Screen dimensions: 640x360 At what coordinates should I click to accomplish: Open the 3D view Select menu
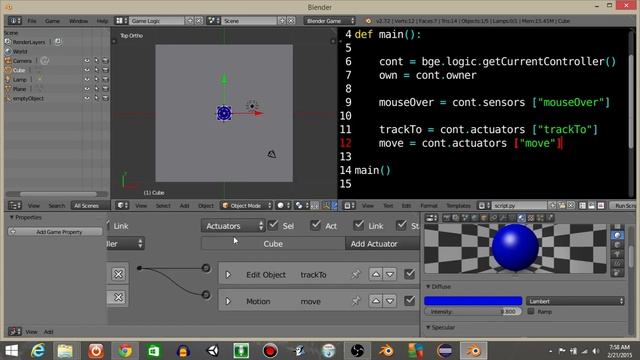[163, 206]
